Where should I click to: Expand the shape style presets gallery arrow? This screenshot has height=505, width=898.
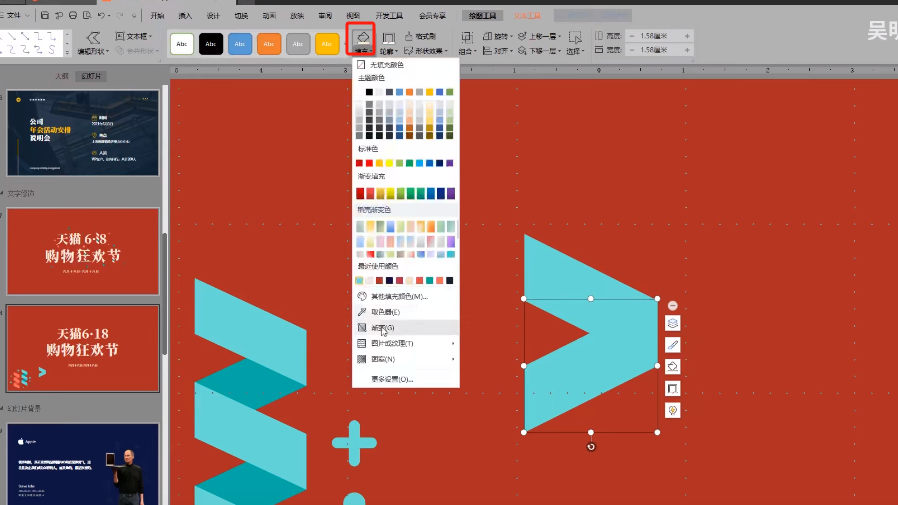[x=346, y=44]
